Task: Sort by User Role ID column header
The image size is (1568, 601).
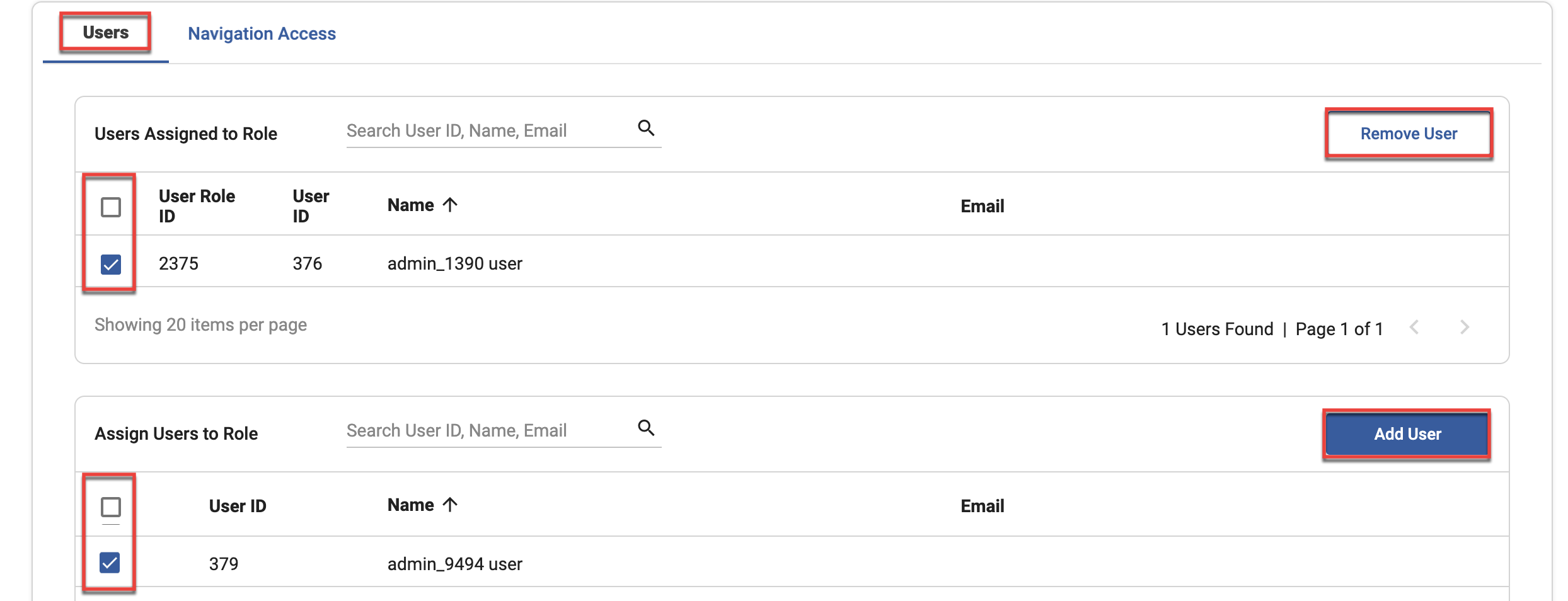Action: (197, 206)
